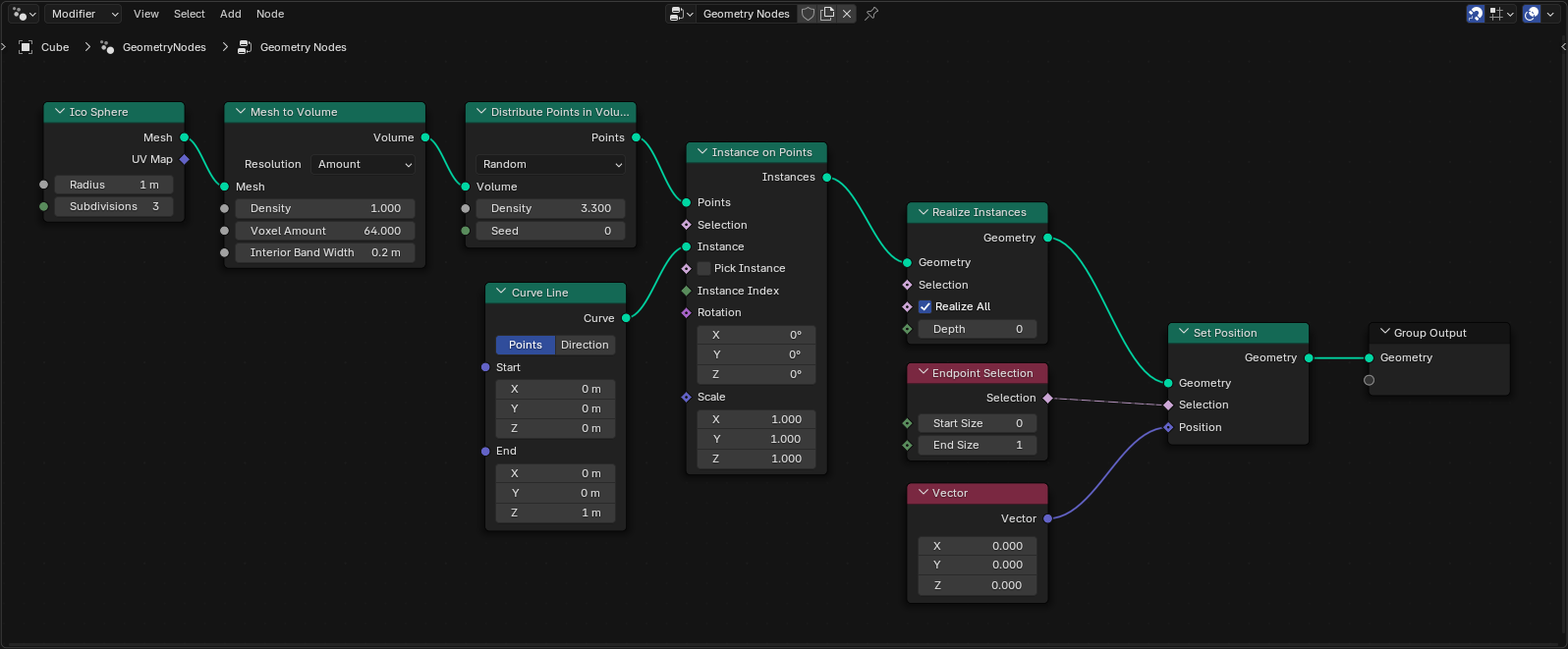Uncheck the Realize All checkbox
Screen dimensions: 1568x649
pos(924,306)
